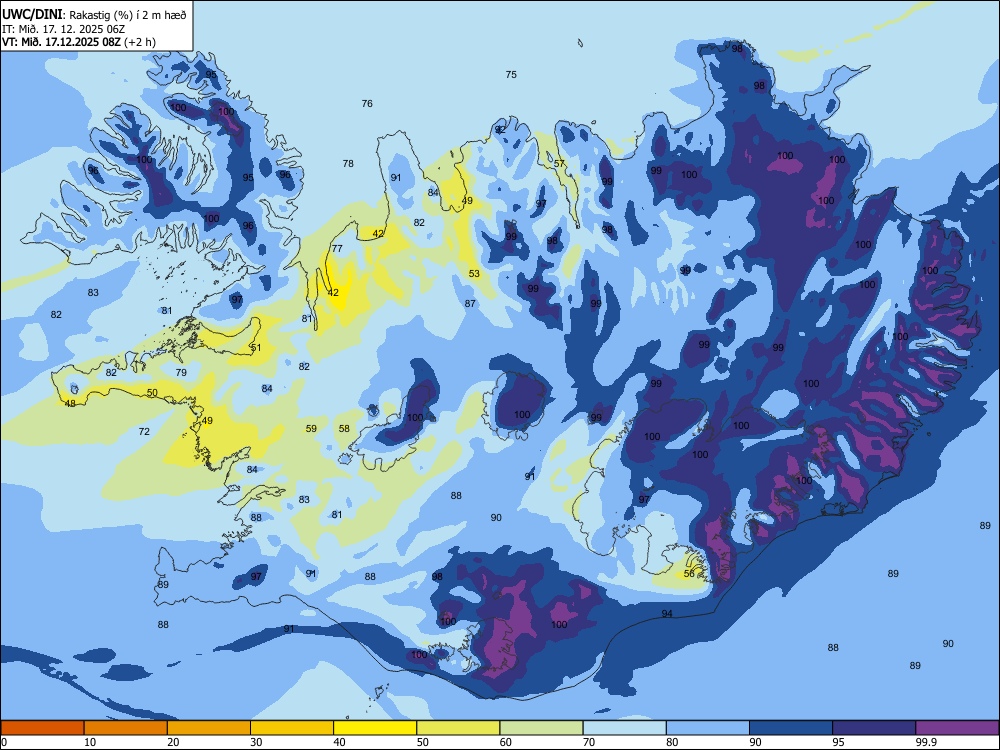This screenshot has width=1000, height=750.
Task: Select the light green 60–70 legend segment
Action: 541,728
